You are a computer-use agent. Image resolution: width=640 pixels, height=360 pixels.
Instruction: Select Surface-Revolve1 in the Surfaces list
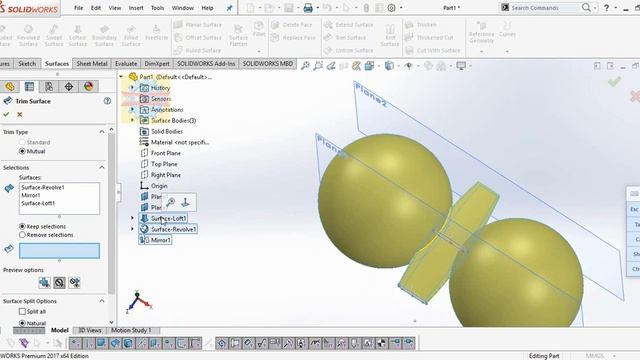43,187
